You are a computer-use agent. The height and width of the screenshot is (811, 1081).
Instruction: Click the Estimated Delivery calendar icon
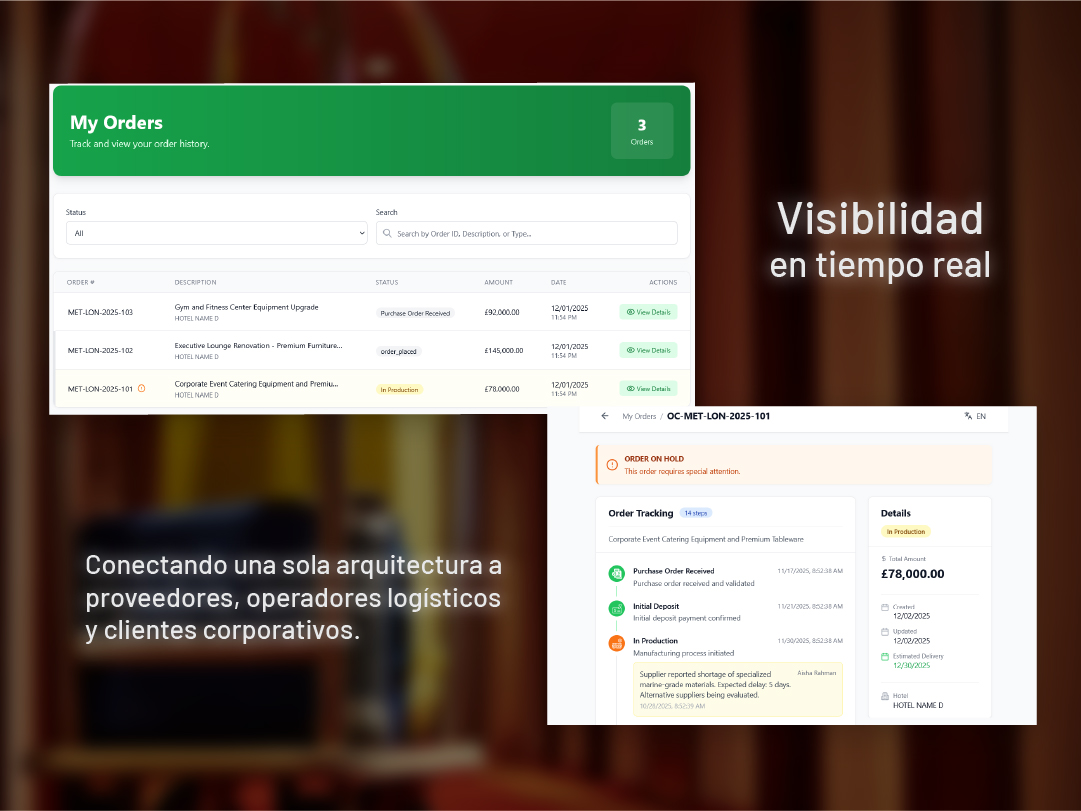coord(885,657)
